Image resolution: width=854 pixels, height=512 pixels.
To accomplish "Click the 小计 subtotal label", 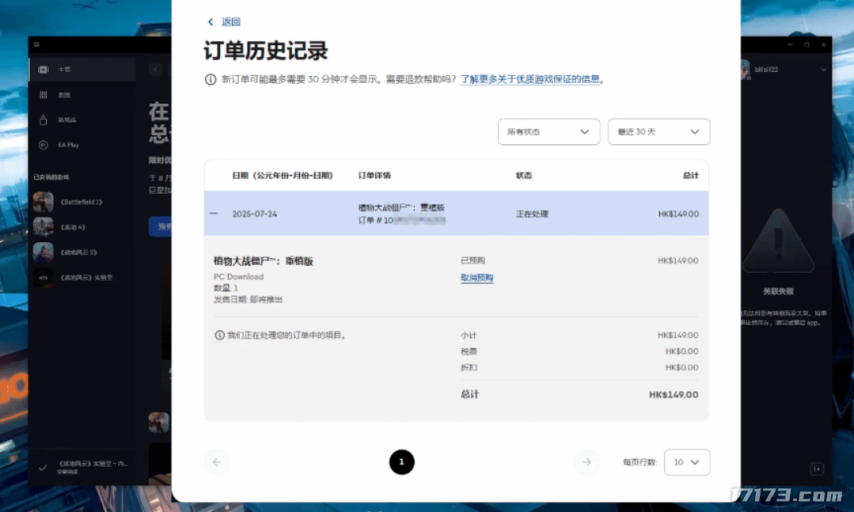I will click(468, 335).
